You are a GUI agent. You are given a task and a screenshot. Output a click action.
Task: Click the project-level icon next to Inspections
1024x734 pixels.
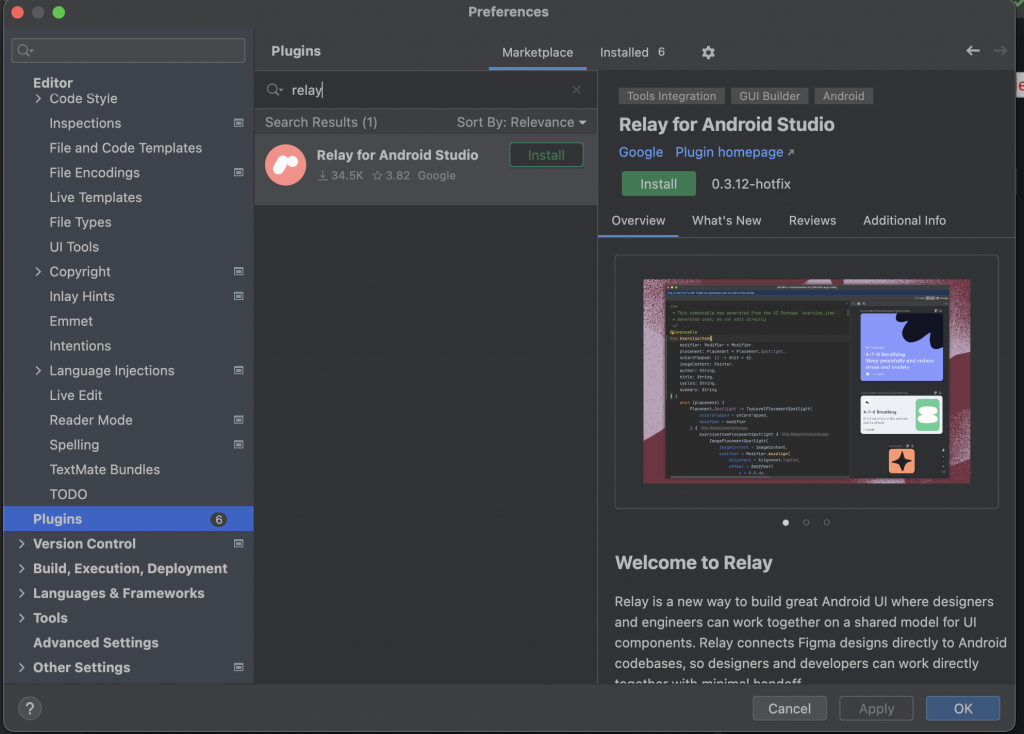point(238,123)
